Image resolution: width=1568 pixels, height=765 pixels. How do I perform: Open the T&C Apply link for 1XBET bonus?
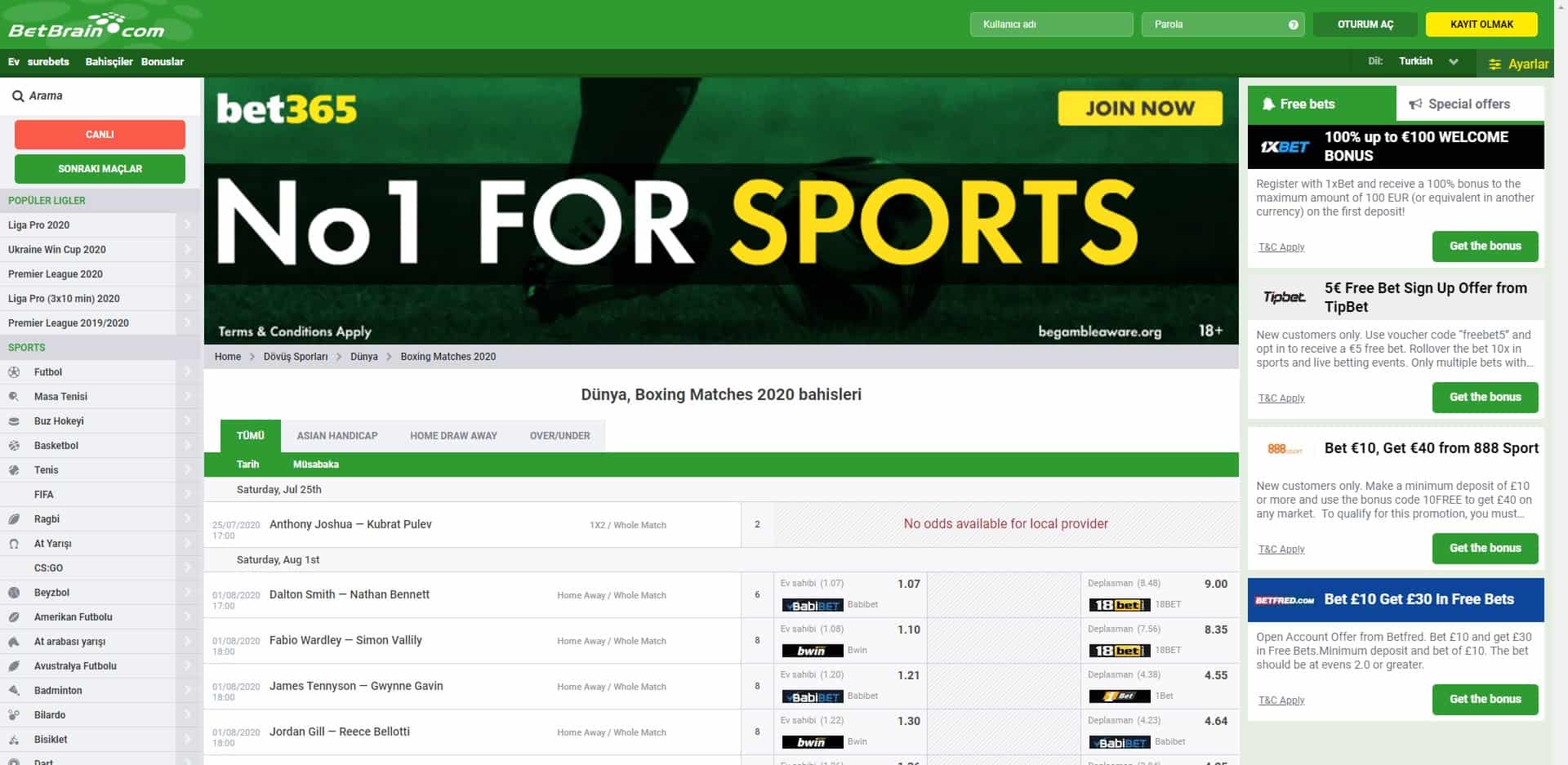[1281, 247]
